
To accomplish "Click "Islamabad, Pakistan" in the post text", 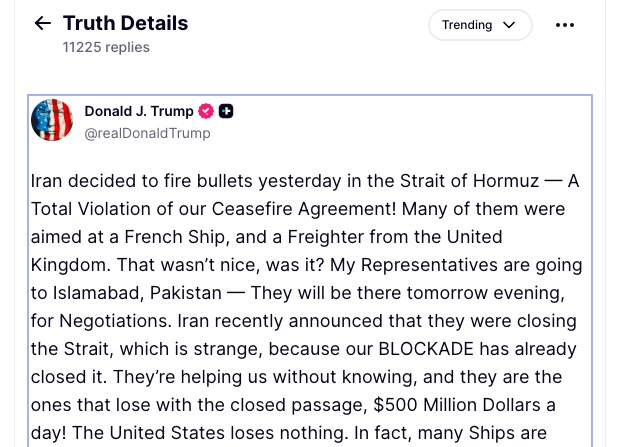I will click(139, 293).
